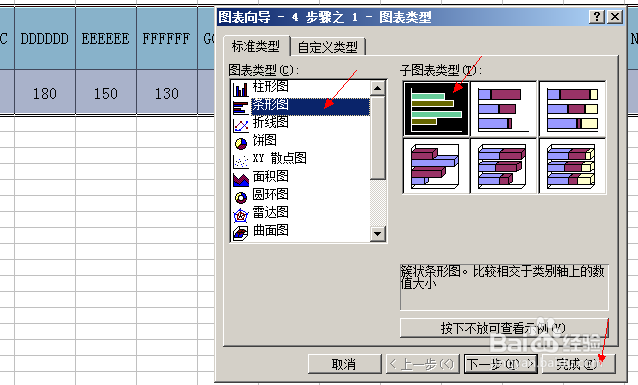Image resolution: width=638 pixels, height=385 pixels.
Task: Select the cell containing 150
Action: point(106,93)
